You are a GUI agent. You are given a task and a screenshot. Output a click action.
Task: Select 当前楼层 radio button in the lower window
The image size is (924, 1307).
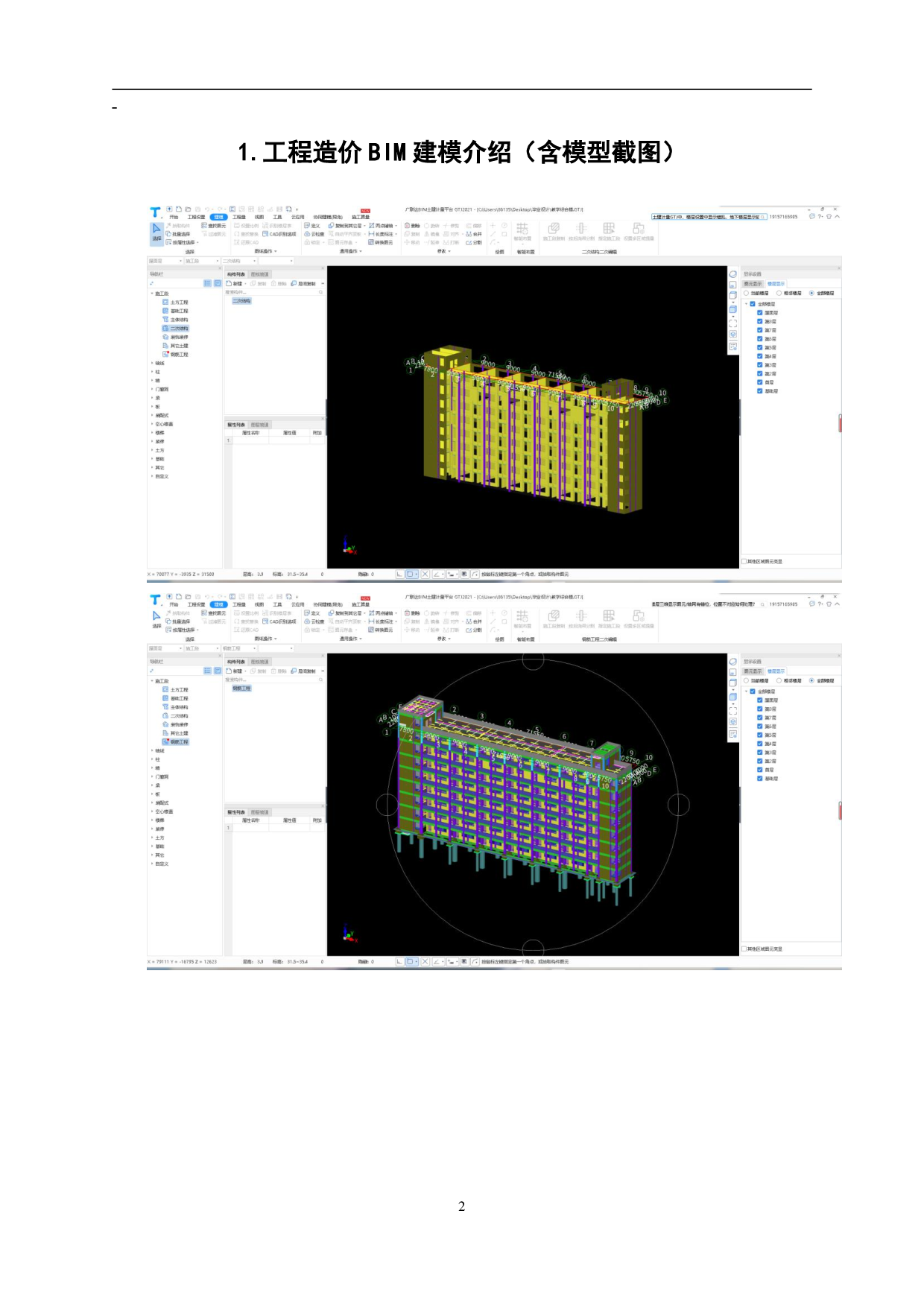click(746, 680)
